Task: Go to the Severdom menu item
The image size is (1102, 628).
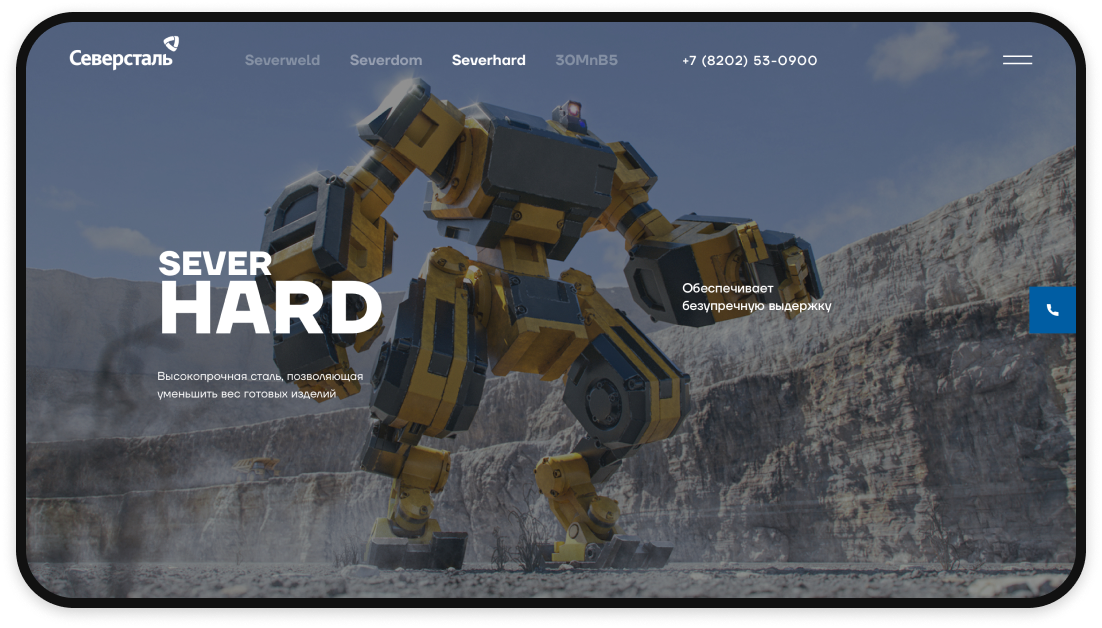Action: [x=386, y=60]
